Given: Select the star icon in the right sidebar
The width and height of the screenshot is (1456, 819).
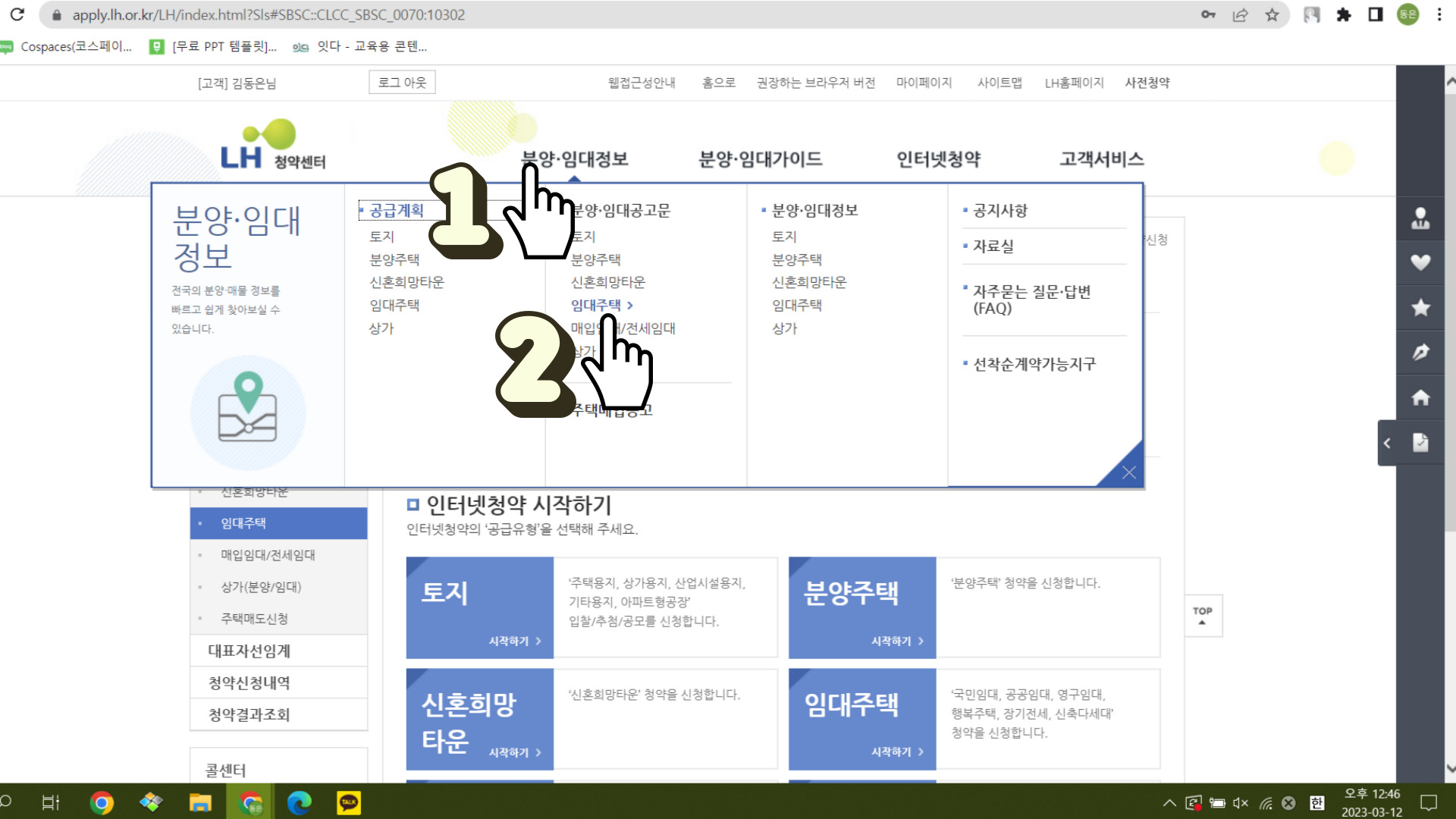Looking at the screenshot, I should pyautogui.click(x=1421, y=307).
